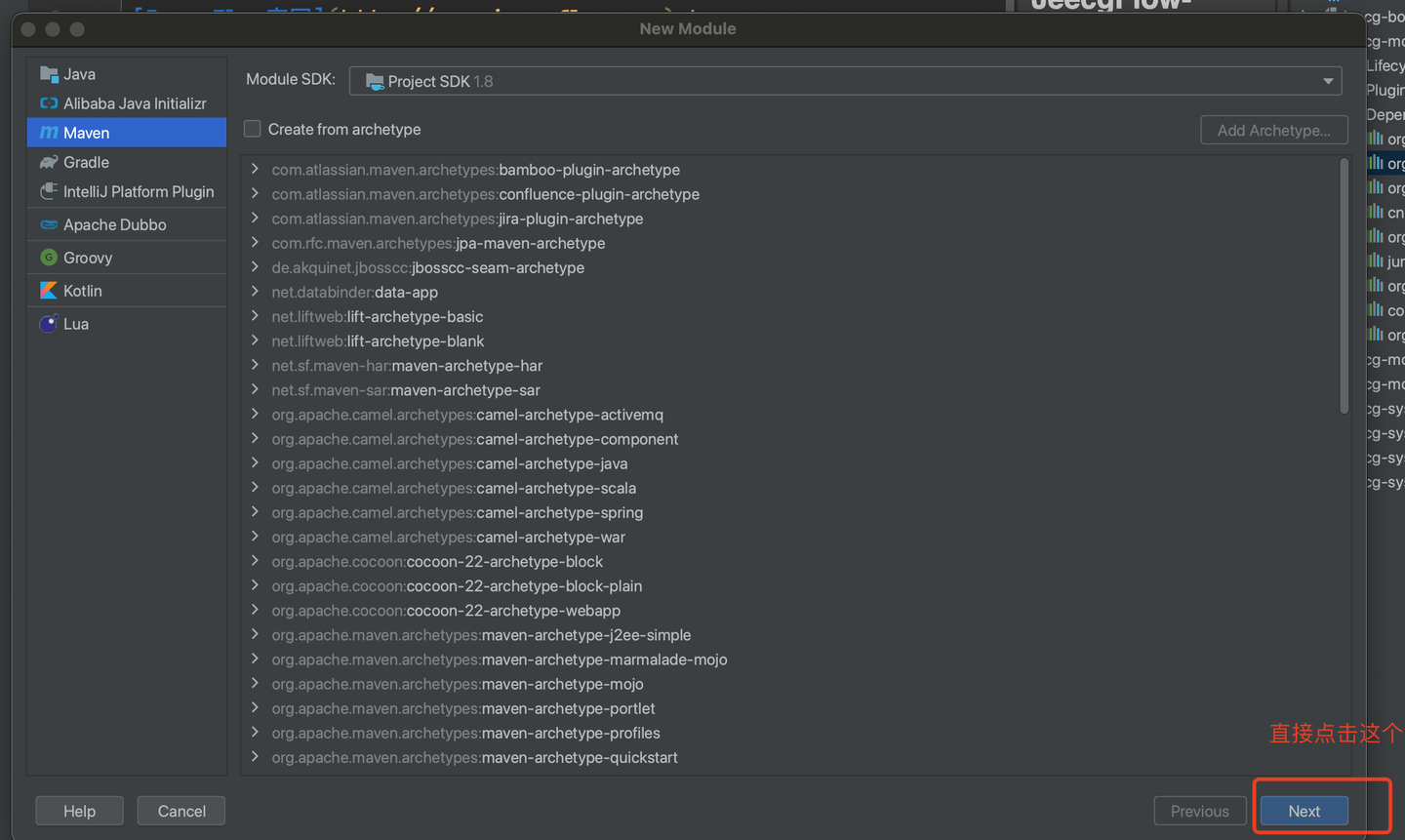Select Java label in sidebar
Viewport: 1405px width, 840px height.
point(79,74)
